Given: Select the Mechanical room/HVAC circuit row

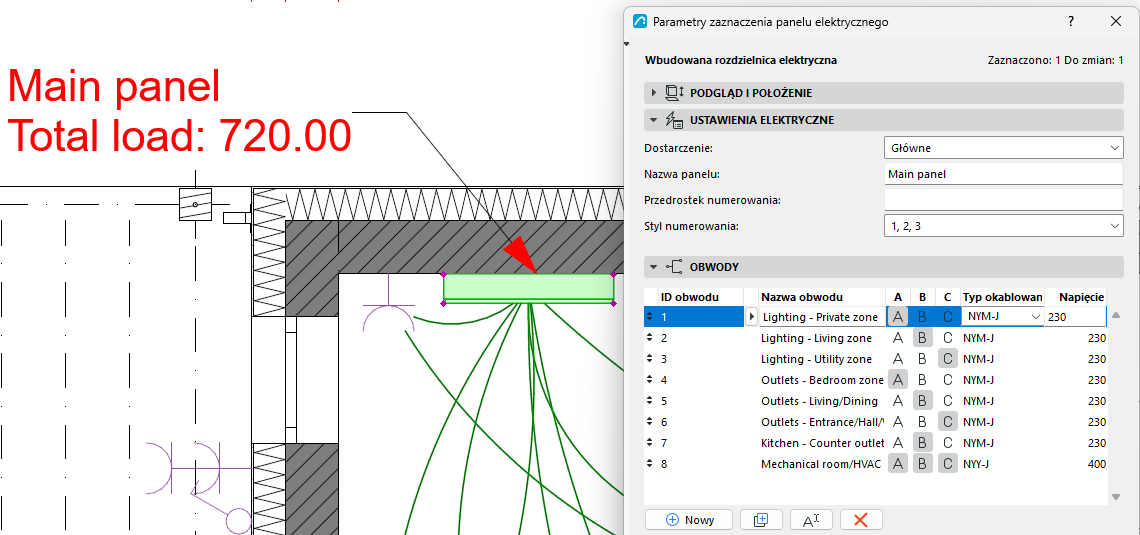Looking at the screenshot, I should tap(875, 464).
